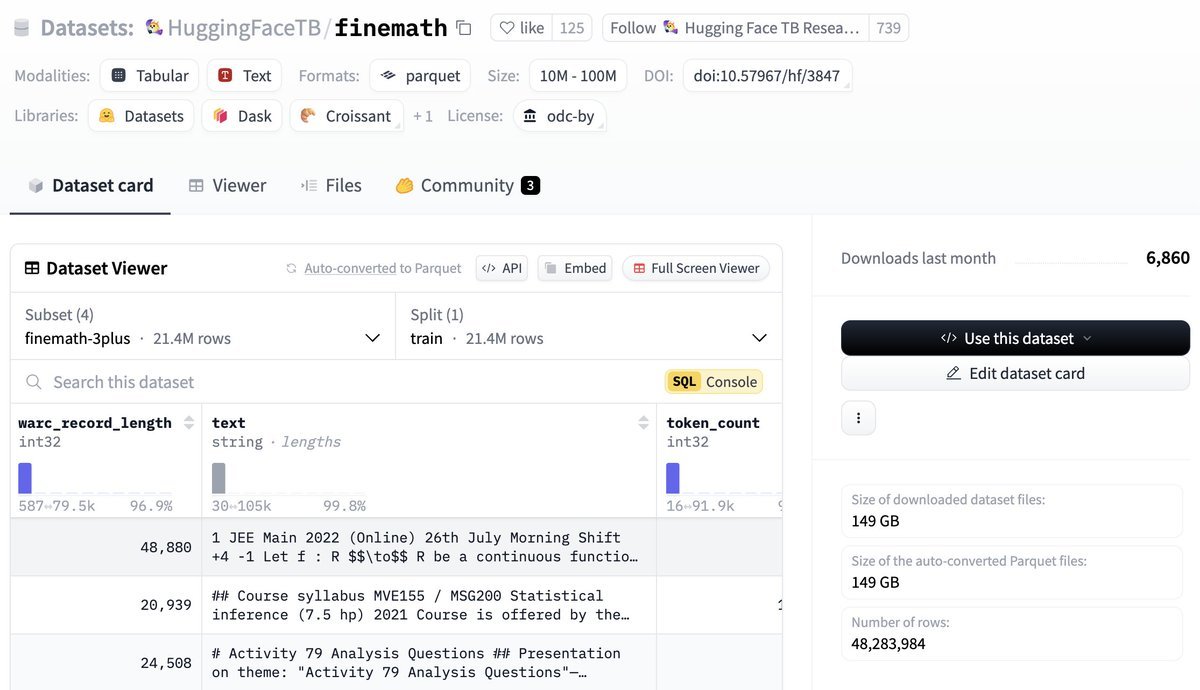Sort by the warc_record_length column arrows
Viewport: 1200px width, 690px height.
[x=189, y=423]
